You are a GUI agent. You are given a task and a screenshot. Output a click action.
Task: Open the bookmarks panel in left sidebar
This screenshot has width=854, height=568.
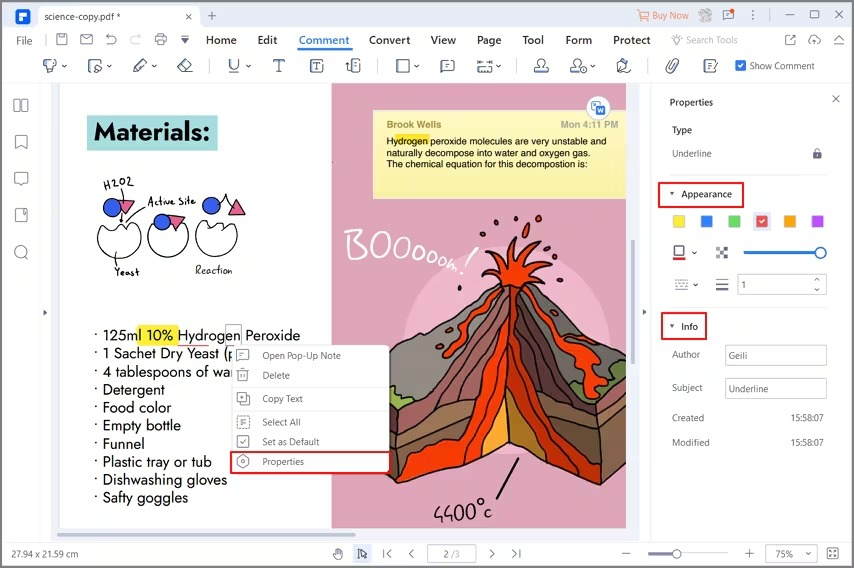(x=21, y=142)
